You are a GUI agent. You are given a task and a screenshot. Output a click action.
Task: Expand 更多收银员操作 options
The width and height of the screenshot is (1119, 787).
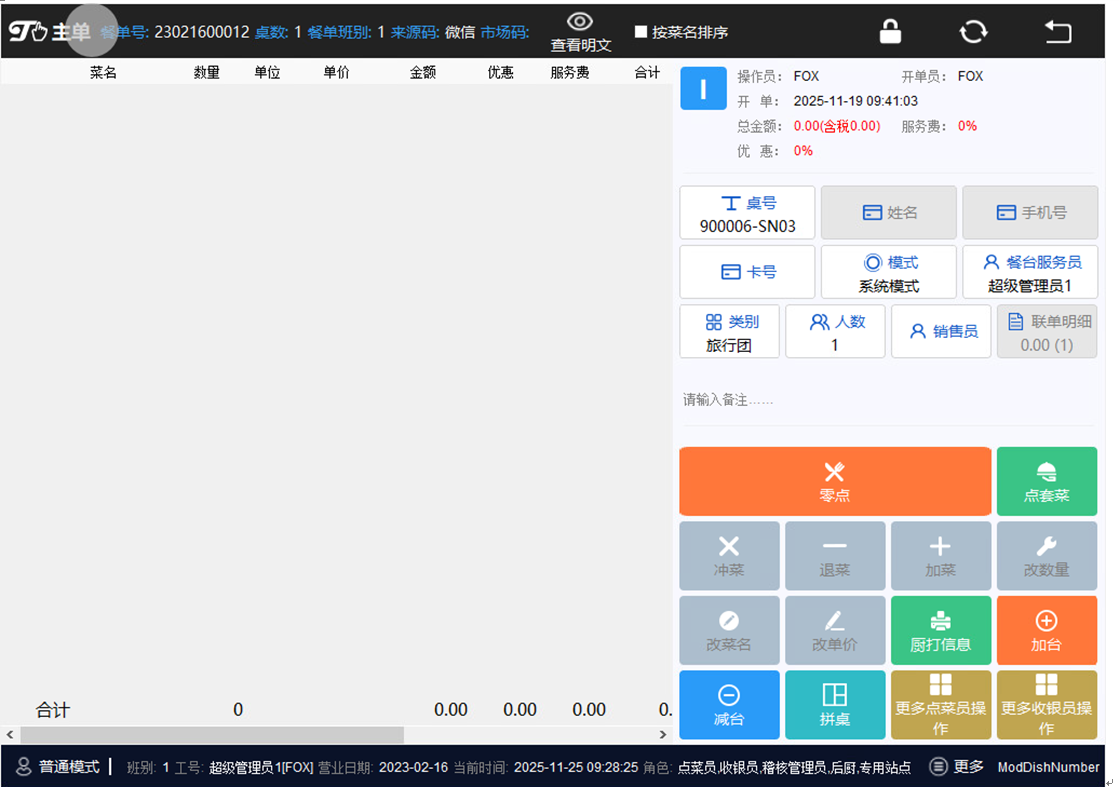(1046, 704)
